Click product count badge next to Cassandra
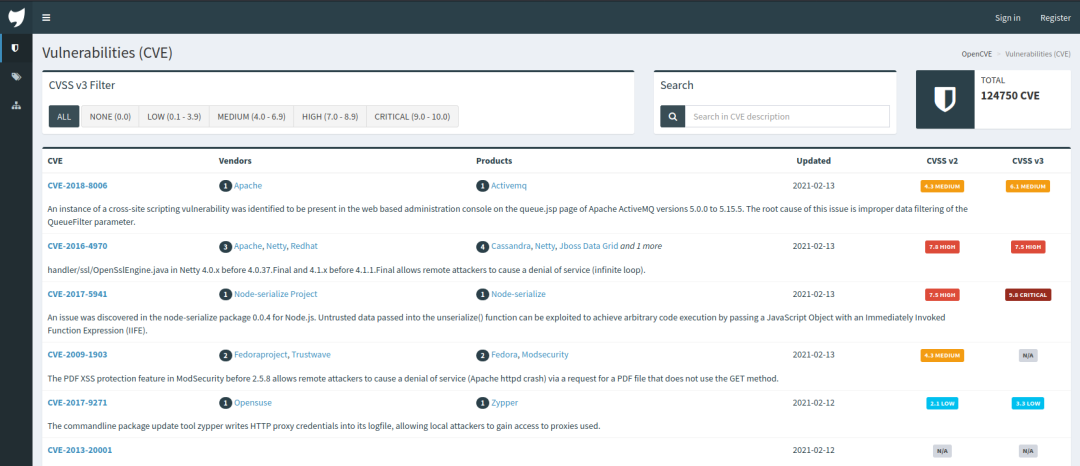 482,246
